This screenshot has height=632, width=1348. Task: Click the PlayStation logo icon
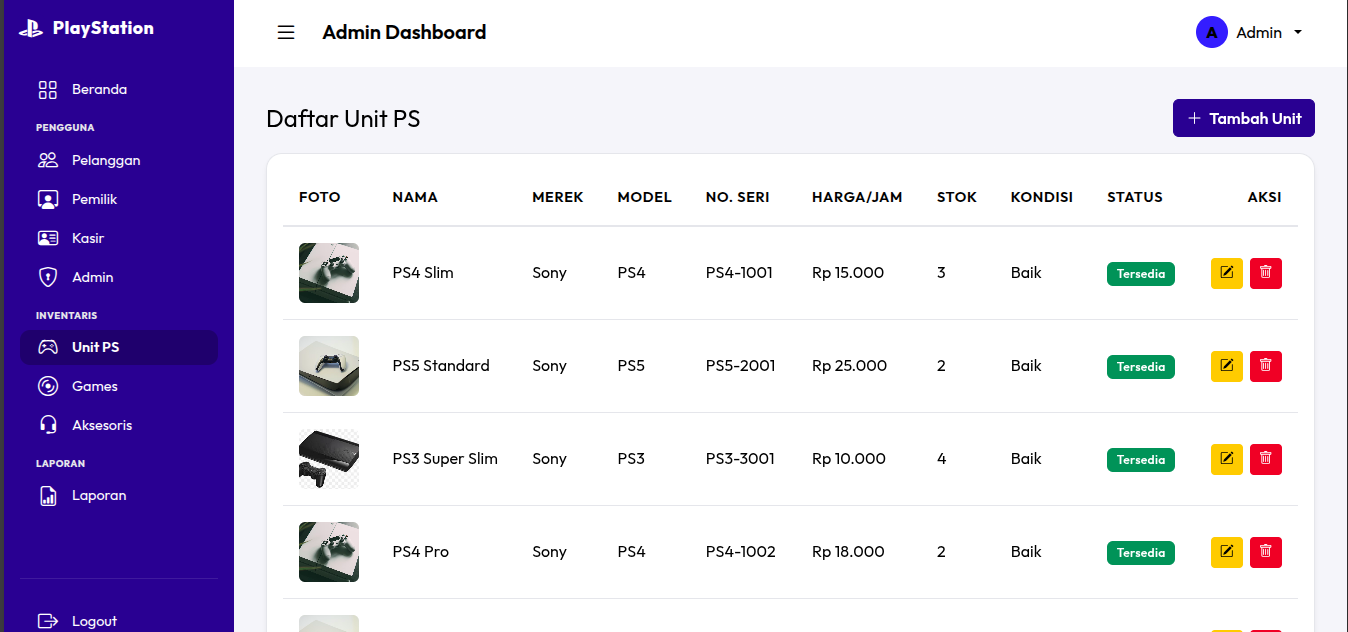[31, 29]
